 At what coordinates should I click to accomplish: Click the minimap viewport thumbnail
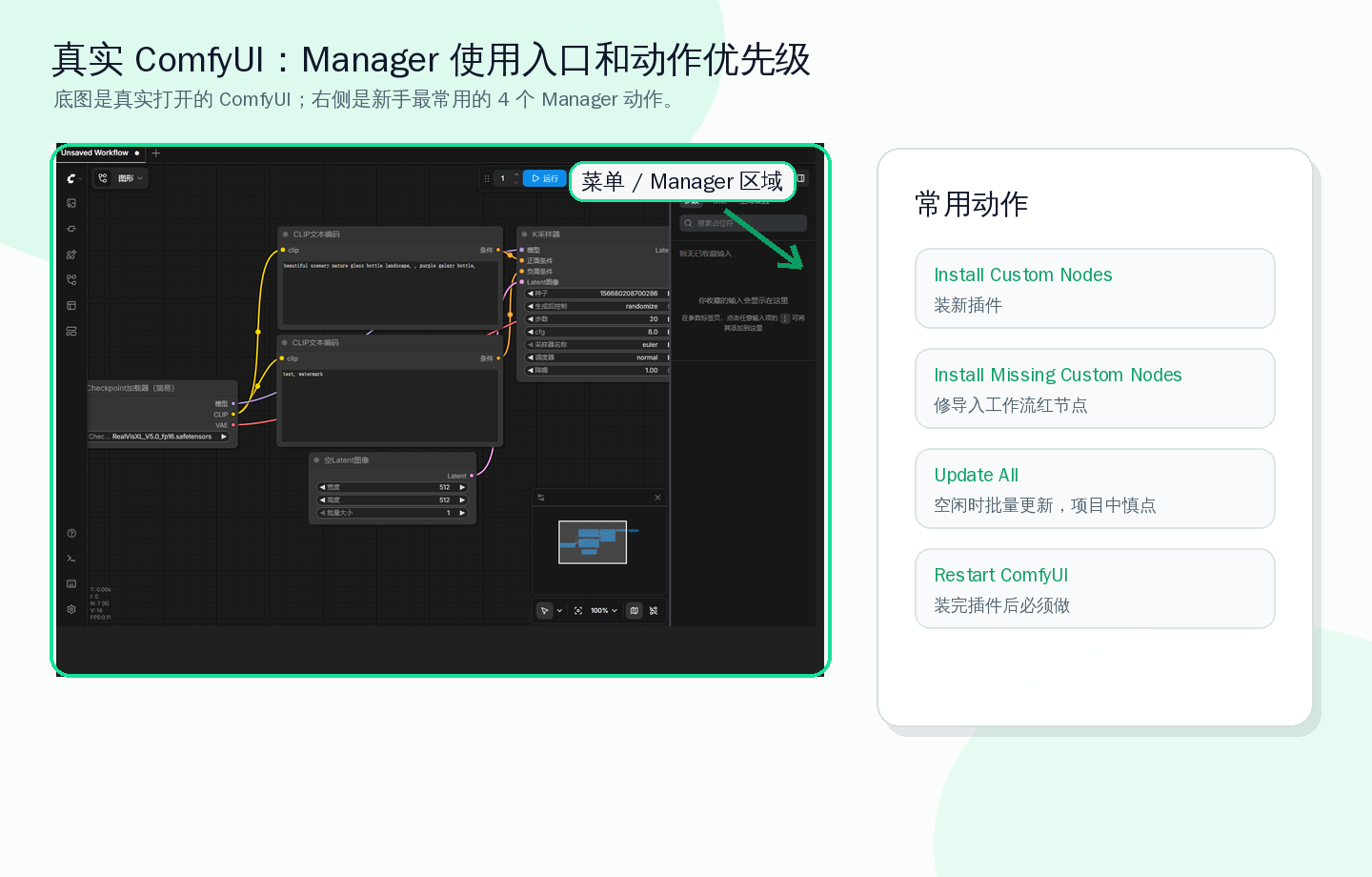(593, 542)
